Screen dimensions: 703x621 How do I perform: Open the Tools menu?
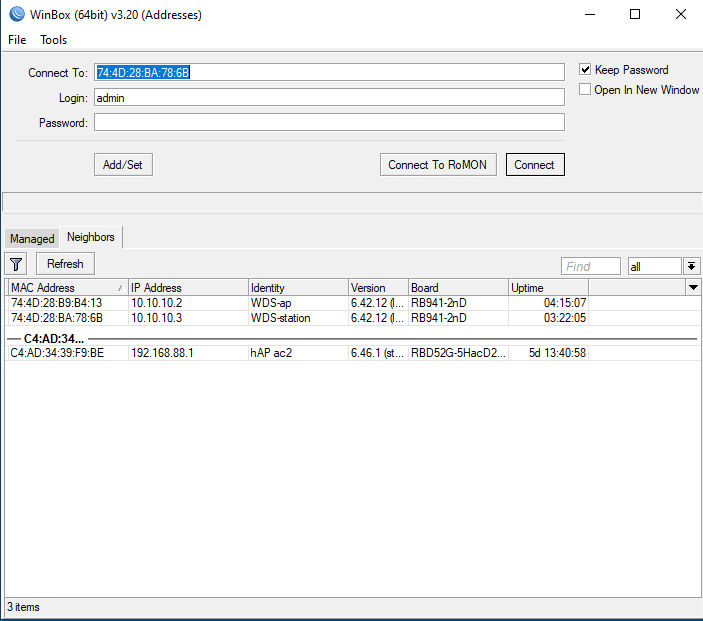[x=53, y=40]
